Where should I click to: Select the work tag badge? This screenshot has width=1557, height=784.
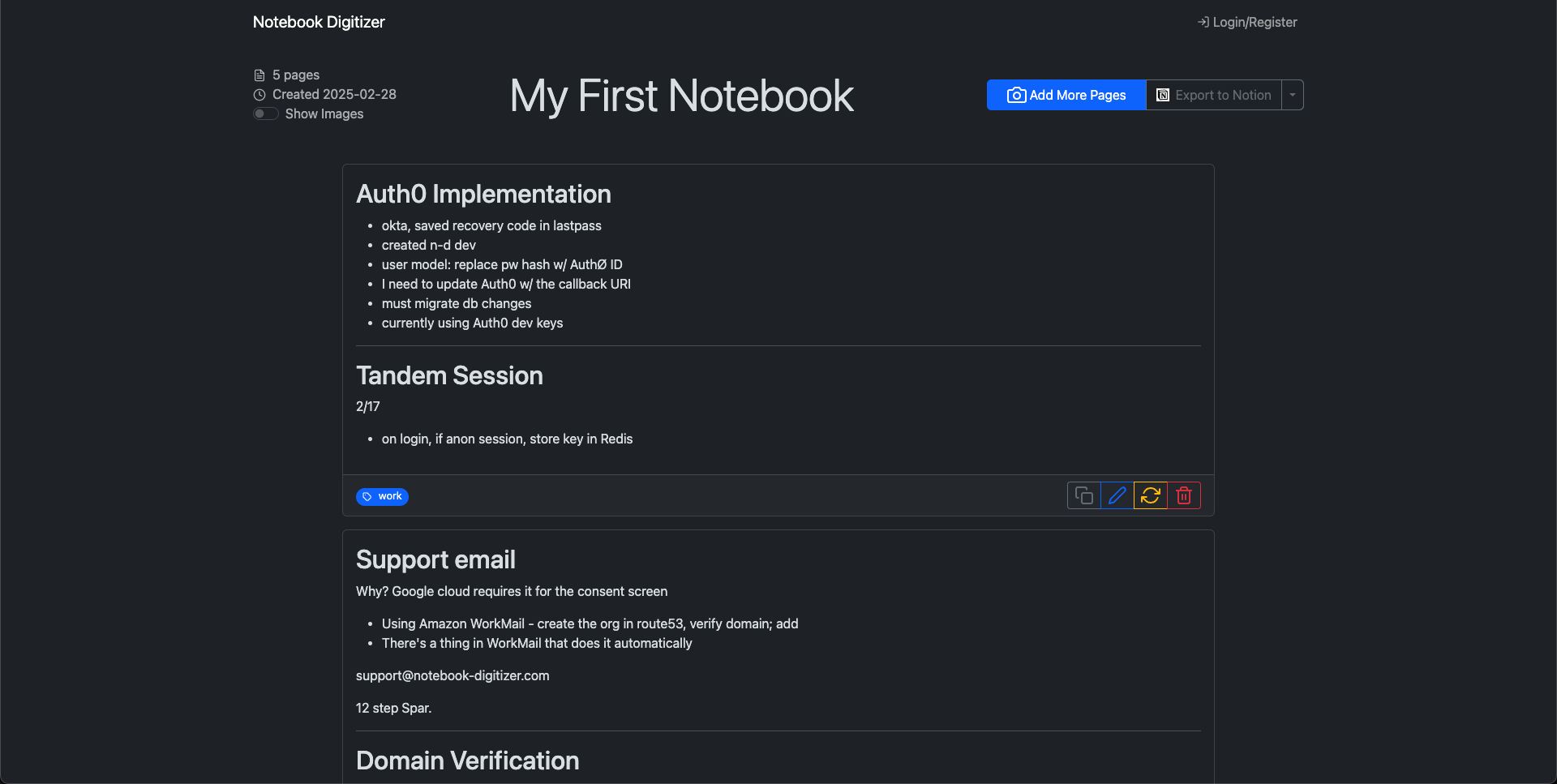tap(382, 496)
